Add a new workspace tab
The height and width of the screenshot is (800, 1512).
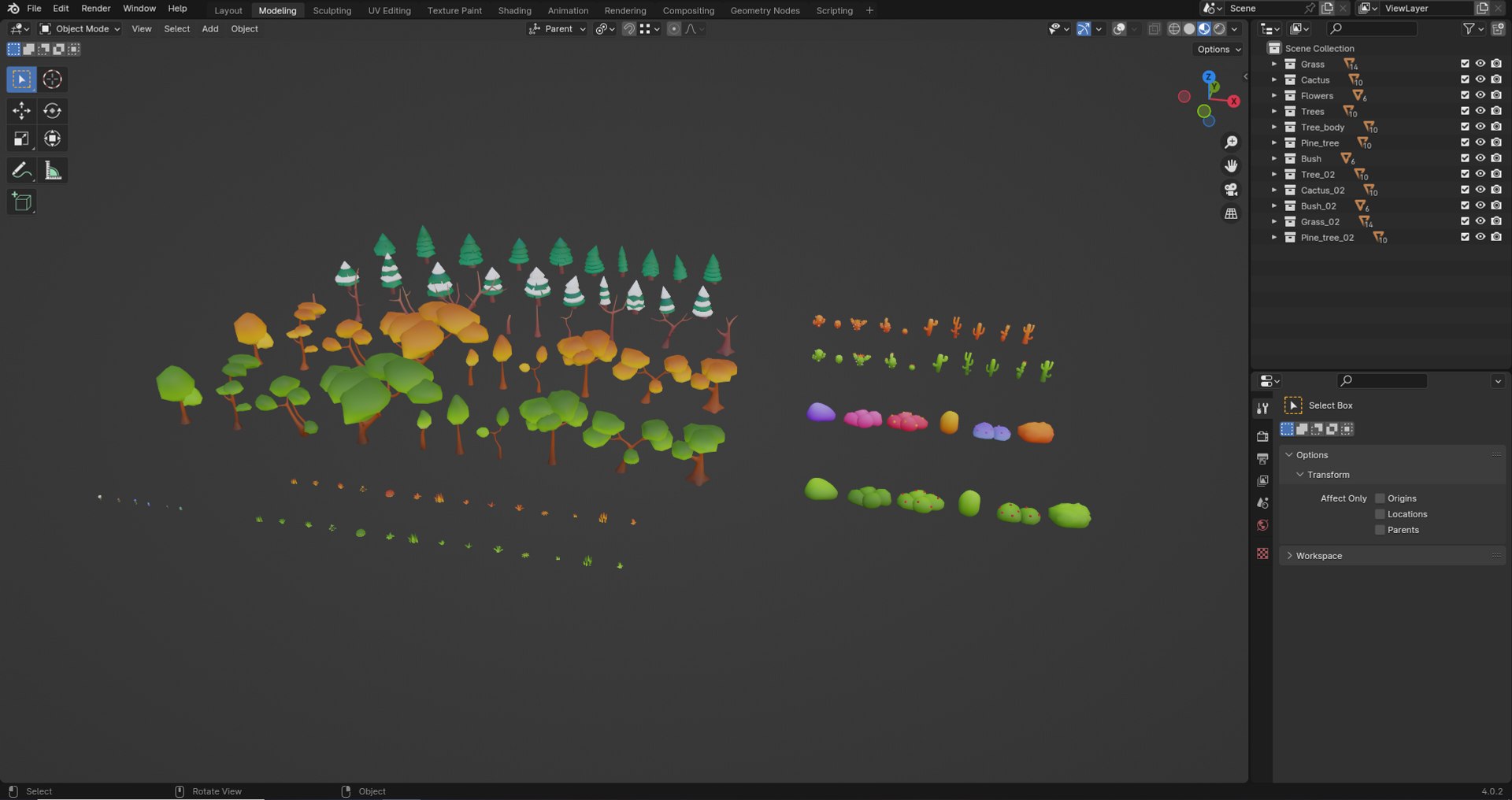pyautogui.click(x=869, y=10)
